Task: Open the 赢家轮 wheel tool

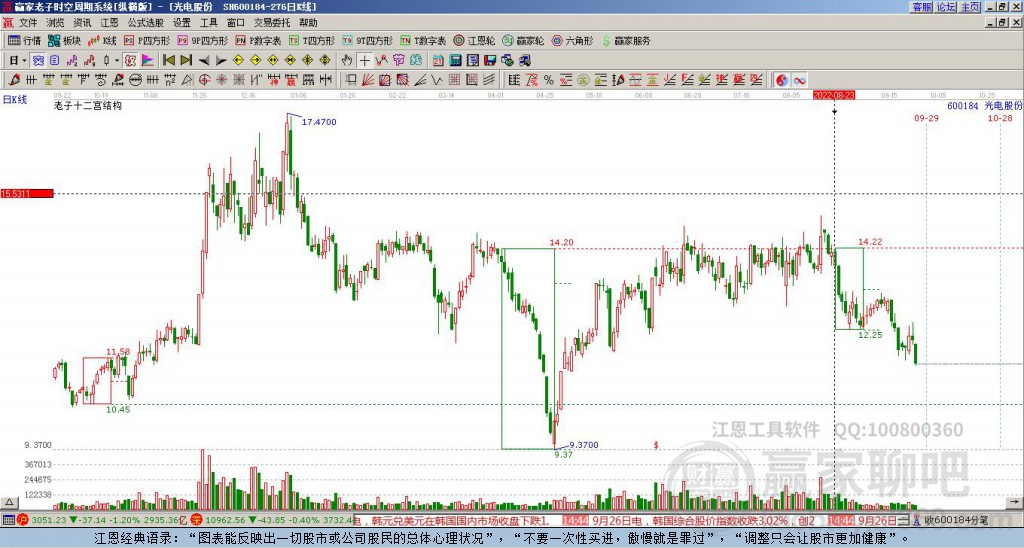Action: [523, 40]
